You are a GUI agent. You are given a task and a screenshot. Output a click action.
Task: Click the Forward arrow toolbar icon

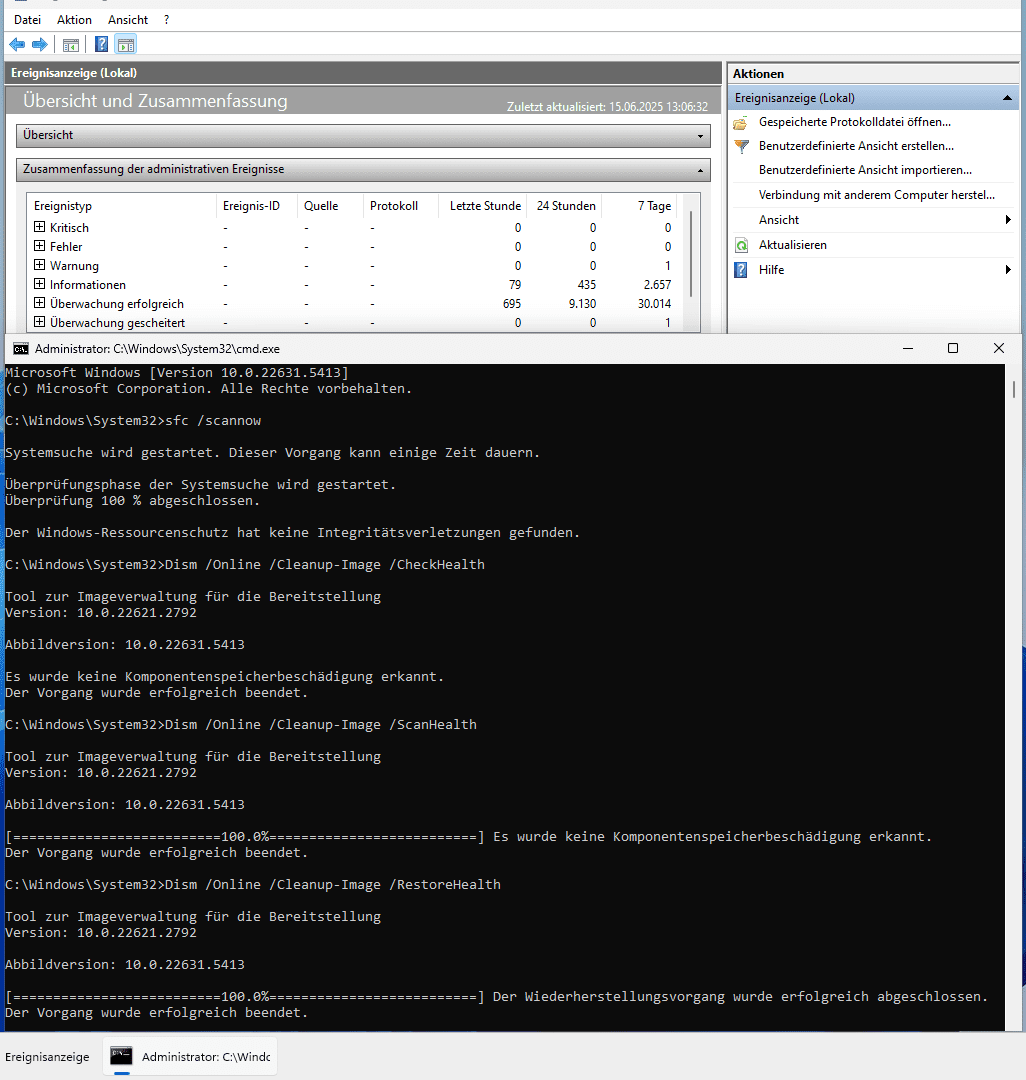(x=40, y=45)
